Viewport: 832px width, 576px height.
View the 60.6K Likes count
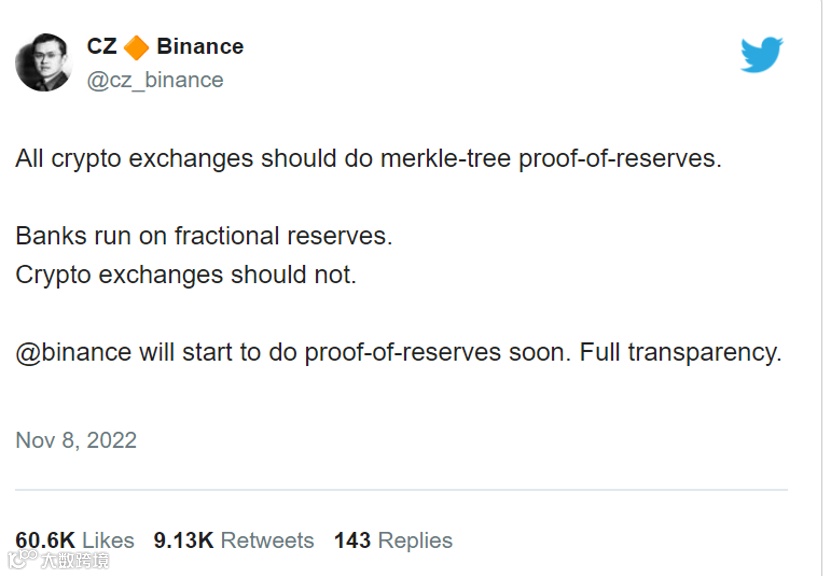point(75,540)
